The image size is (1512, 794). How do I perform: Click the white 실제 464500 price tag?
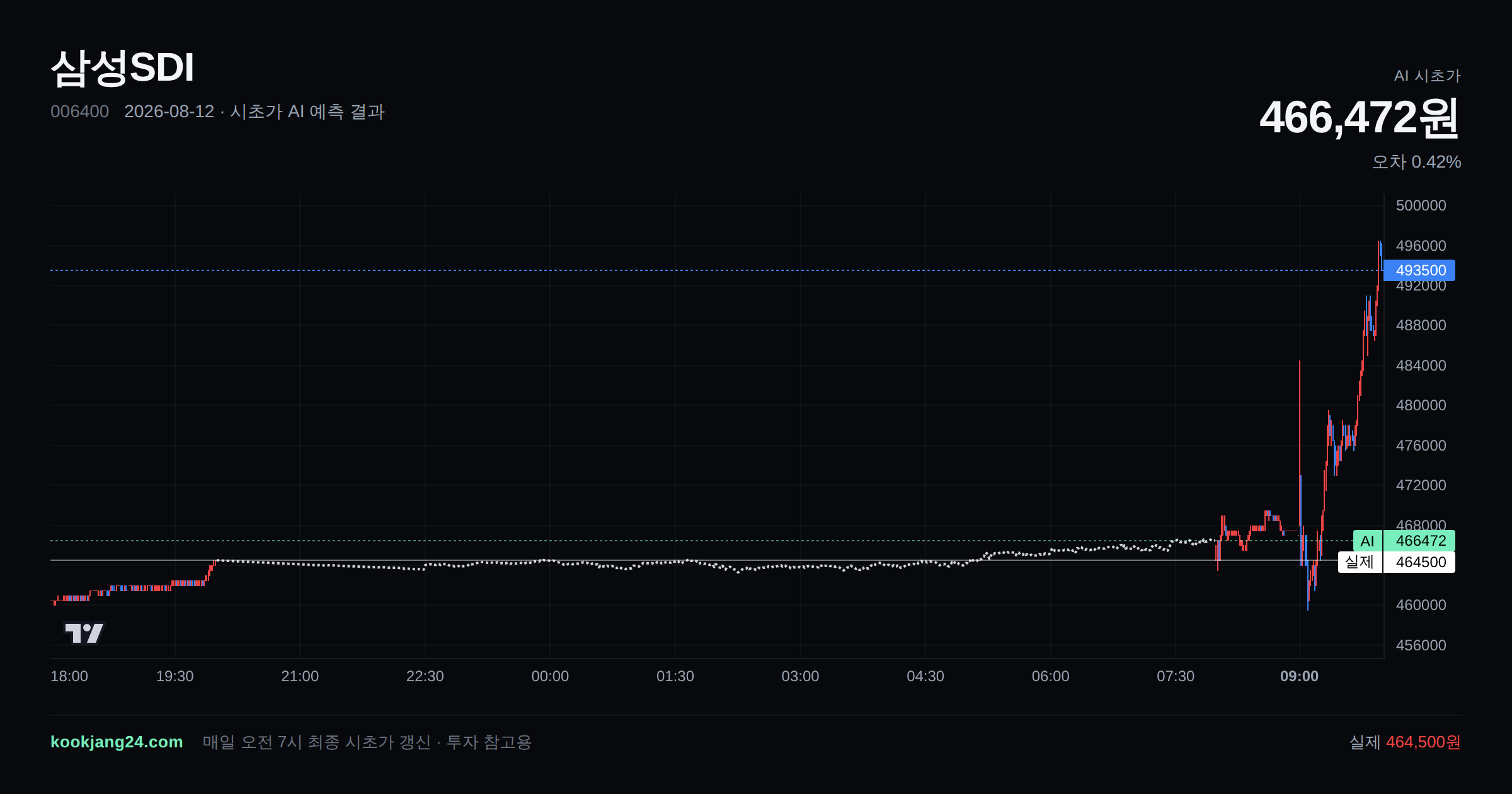(1397, 562)
